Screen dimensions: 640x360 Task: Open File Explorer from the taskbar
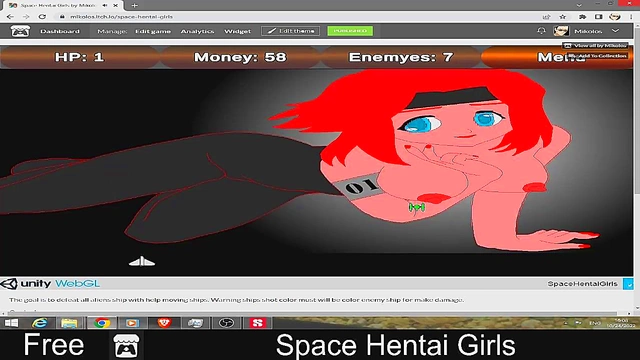click(x=69, y=323)
